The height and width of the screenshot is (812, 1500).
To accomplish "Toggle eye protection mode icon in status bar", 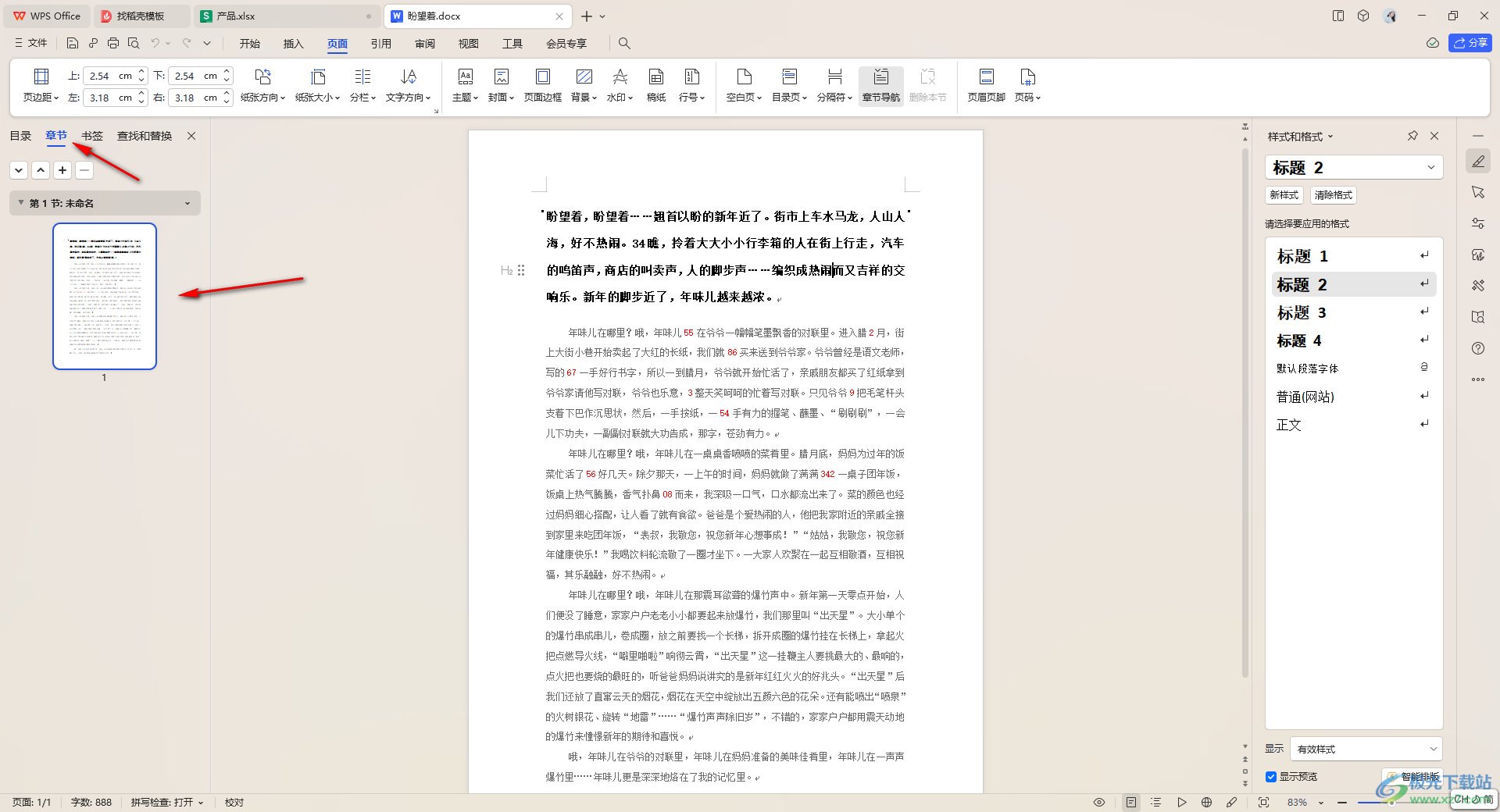I will pos(1099,803).
